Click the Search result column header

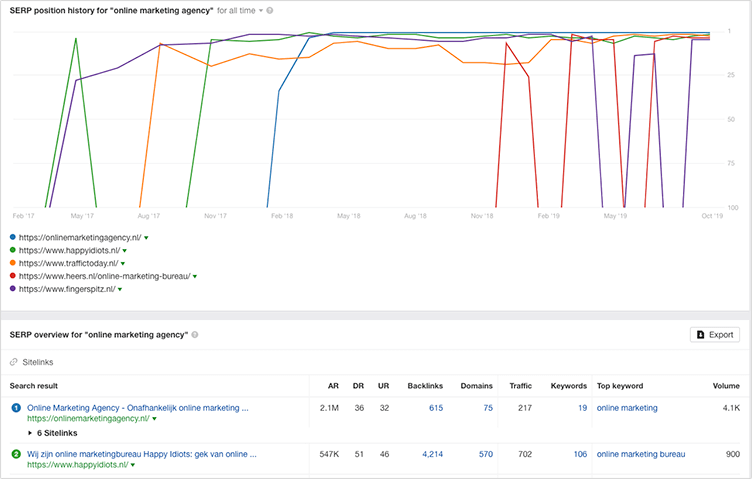pyautogui.click(x=34, y=386)
